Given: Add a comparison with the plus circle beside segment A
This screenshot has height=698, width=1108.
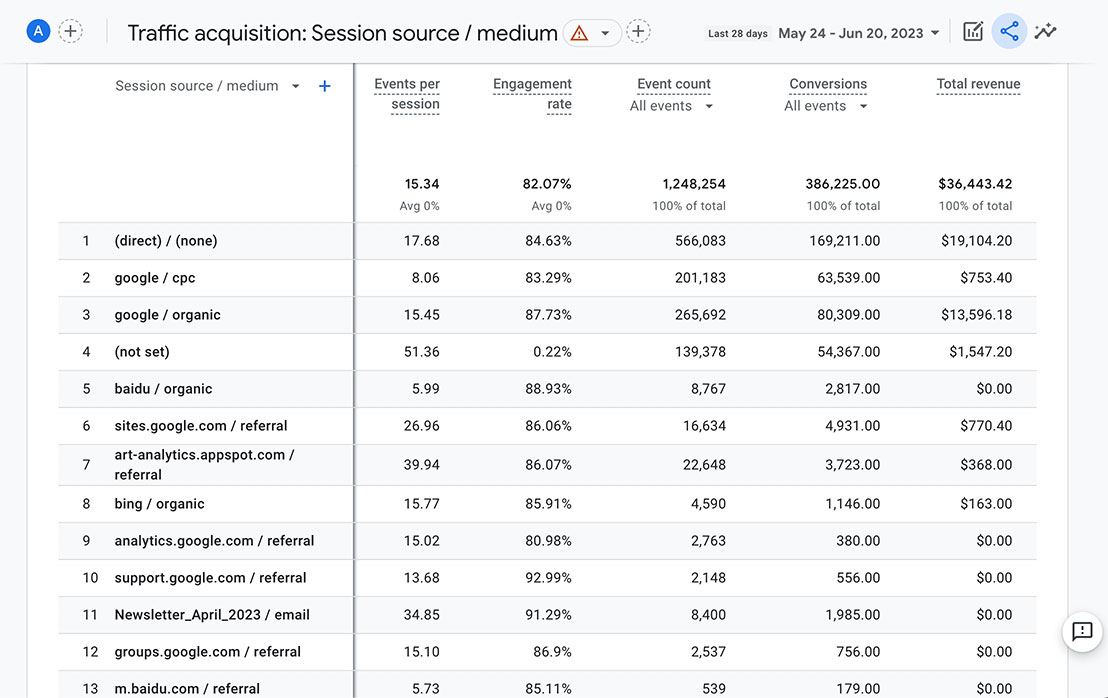Looking at the screenshot, I should [70, 31].
